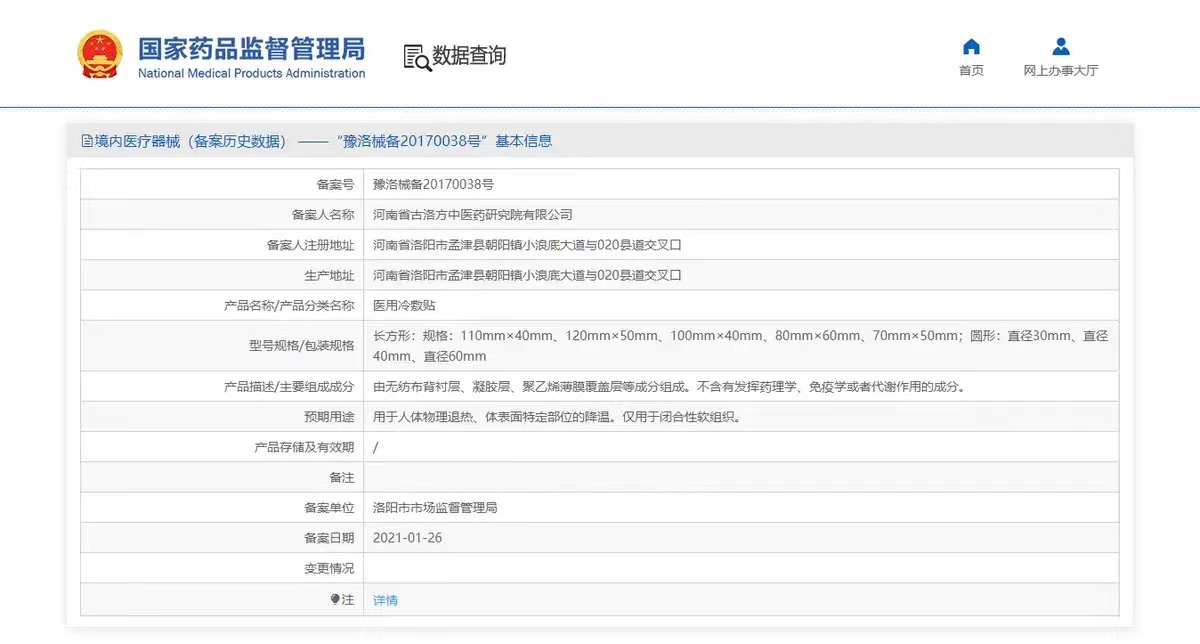This screenshot has width=1200, height=644.
Task: Select 洛阳市市场监督管理局 text
Action: tap(435, 508)
